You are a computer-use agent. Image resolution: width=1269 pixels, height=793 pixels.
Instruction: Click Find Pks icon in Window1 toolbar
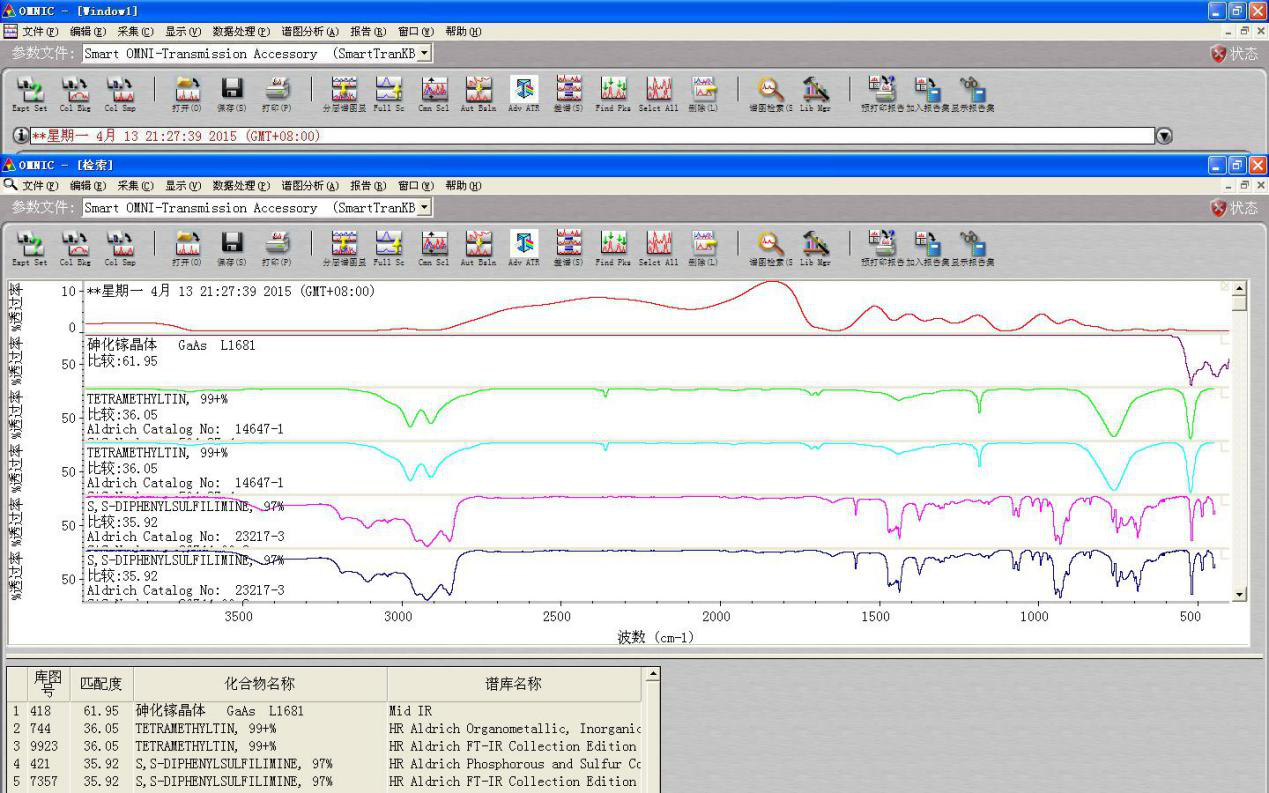click(x=613, y=92)
